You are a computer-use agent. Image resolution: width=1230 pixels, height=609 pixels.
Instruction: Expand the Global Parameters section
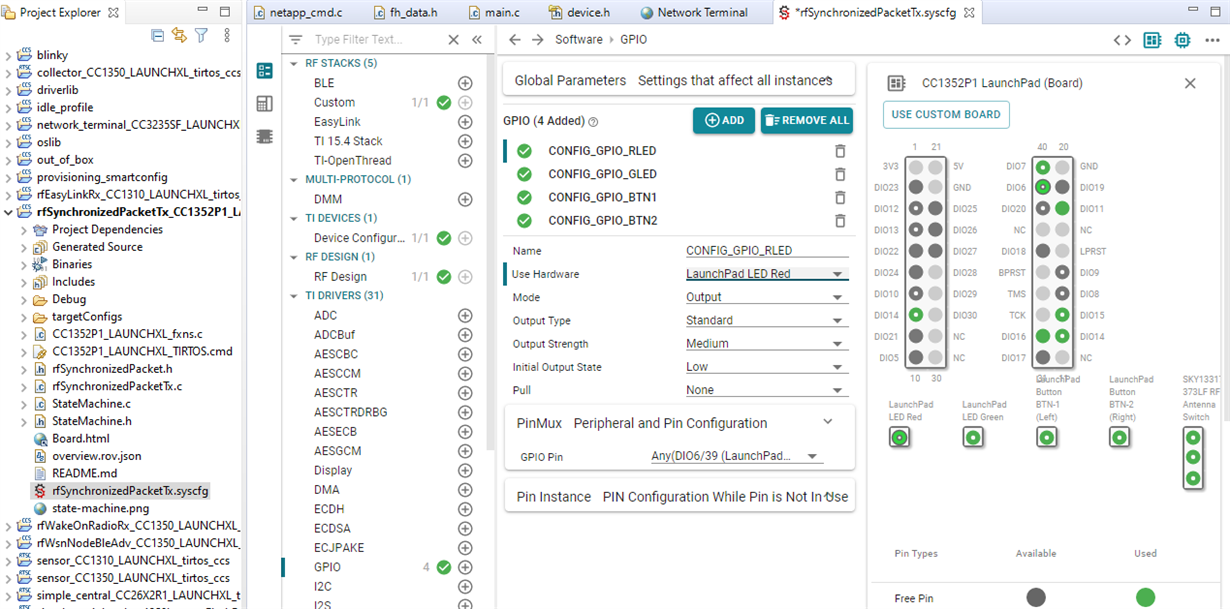[828, 80]
